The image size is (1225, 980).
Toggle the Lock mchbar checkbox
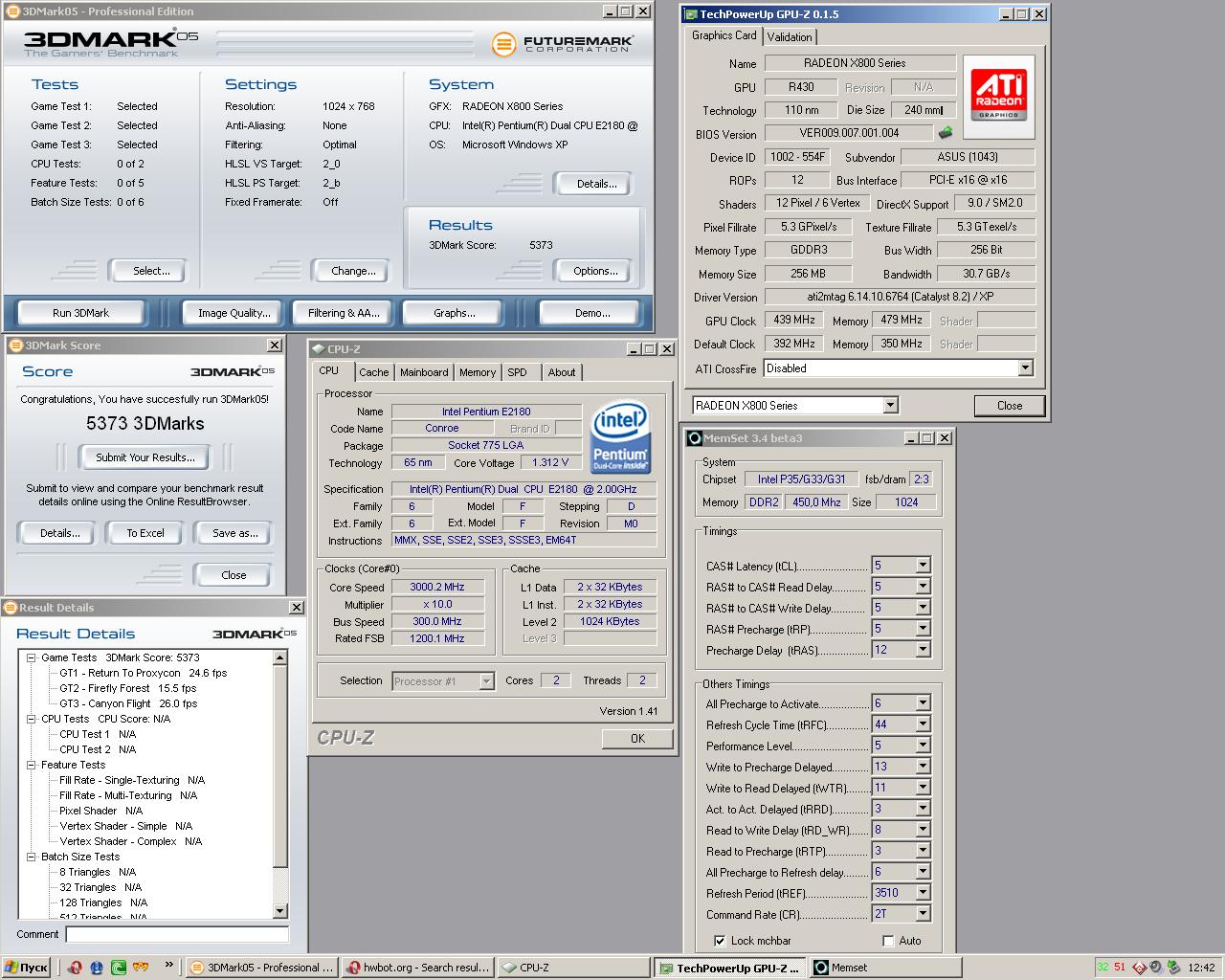720,941
